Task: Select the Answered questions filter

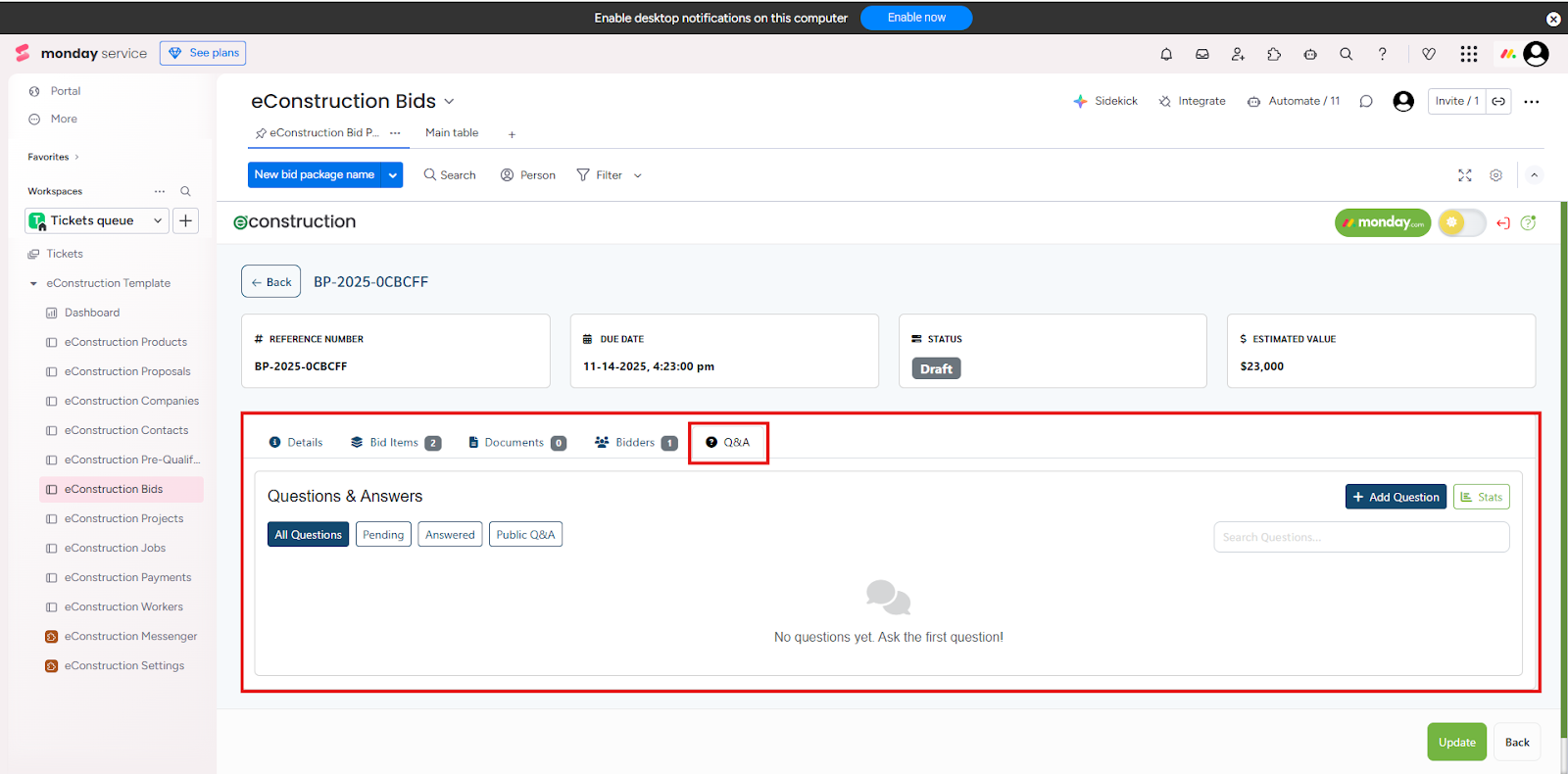Action: [450, 535]
